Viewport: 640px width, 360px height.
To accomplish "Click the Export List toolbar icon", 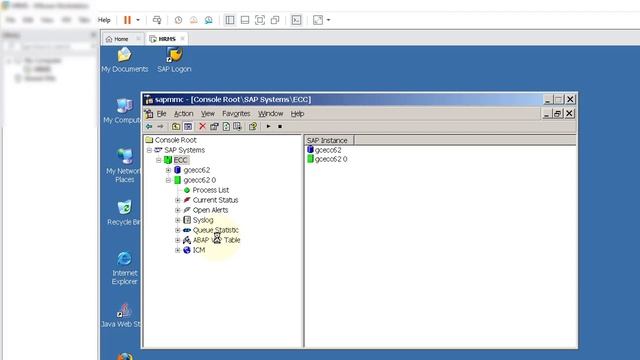I will tap(237, 127).
